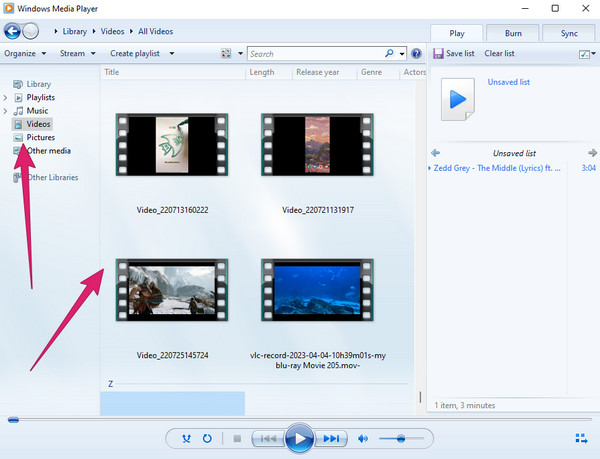600x459 pixels.
Task: Click the Pictures icon in navigation pane
Action: 18,137
